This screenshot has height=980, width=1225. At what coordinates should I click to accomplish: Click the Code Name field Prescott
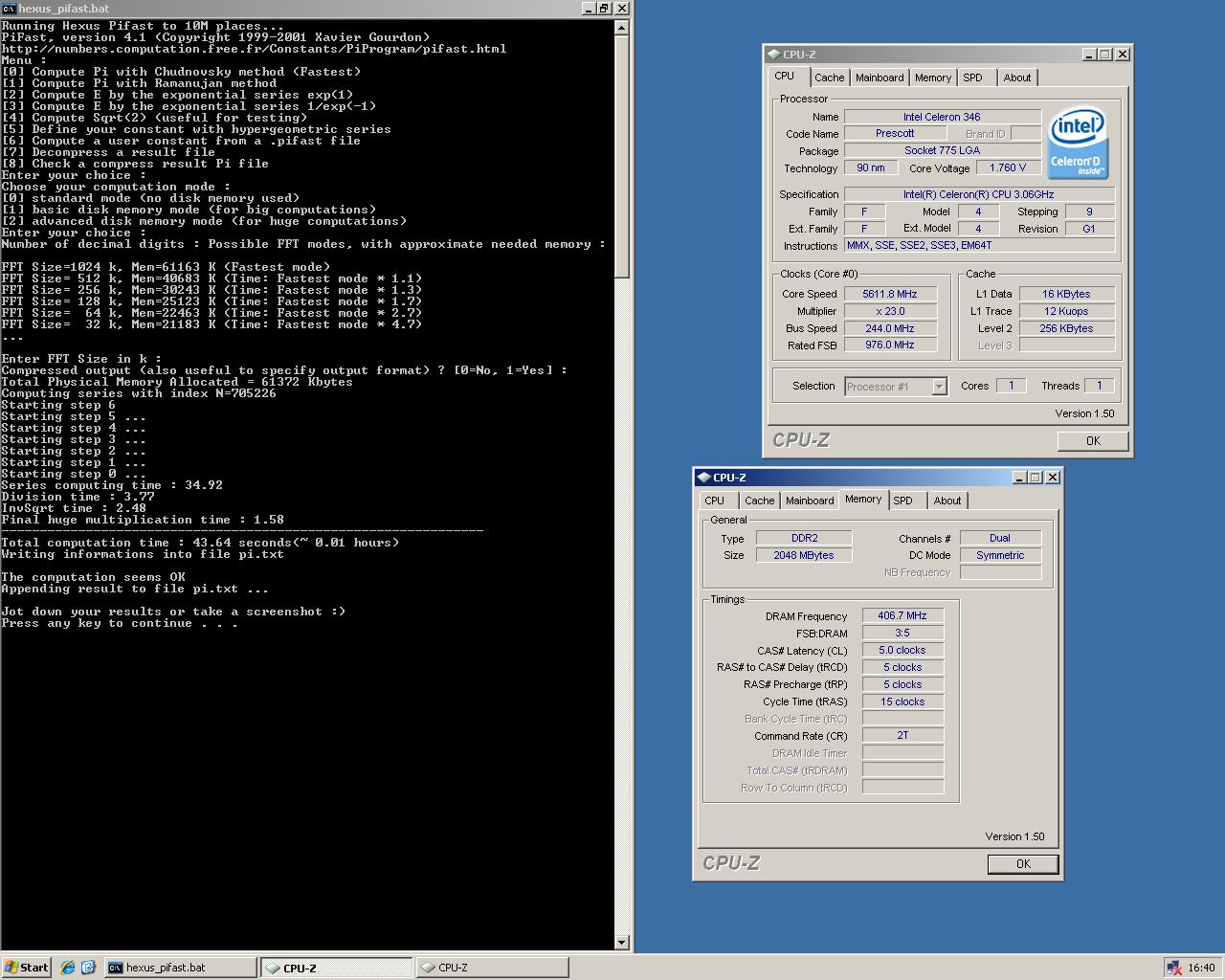pos(895,134)
